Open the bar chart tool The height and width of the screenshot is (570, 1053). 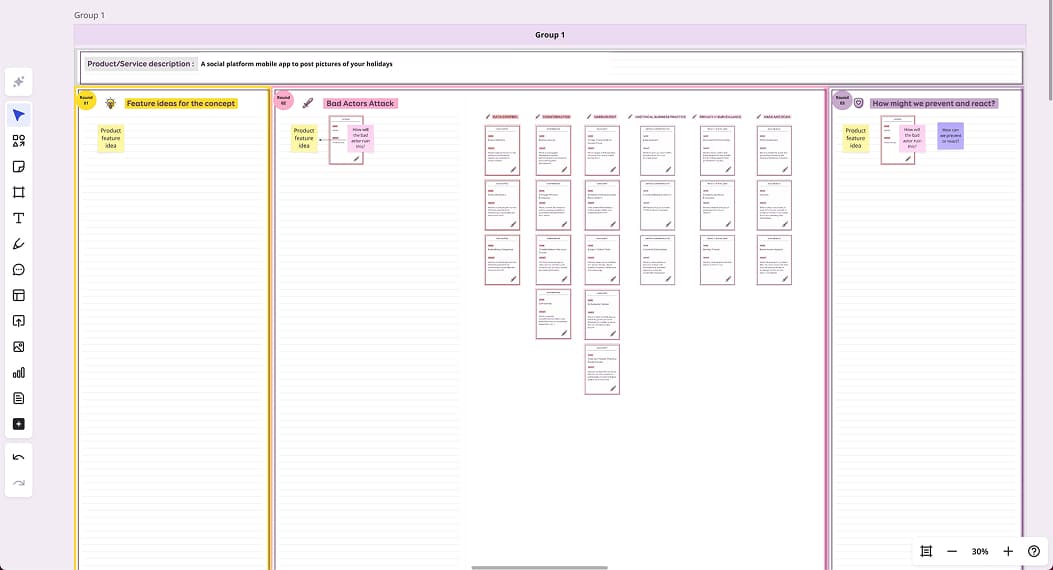coord(18,373)
